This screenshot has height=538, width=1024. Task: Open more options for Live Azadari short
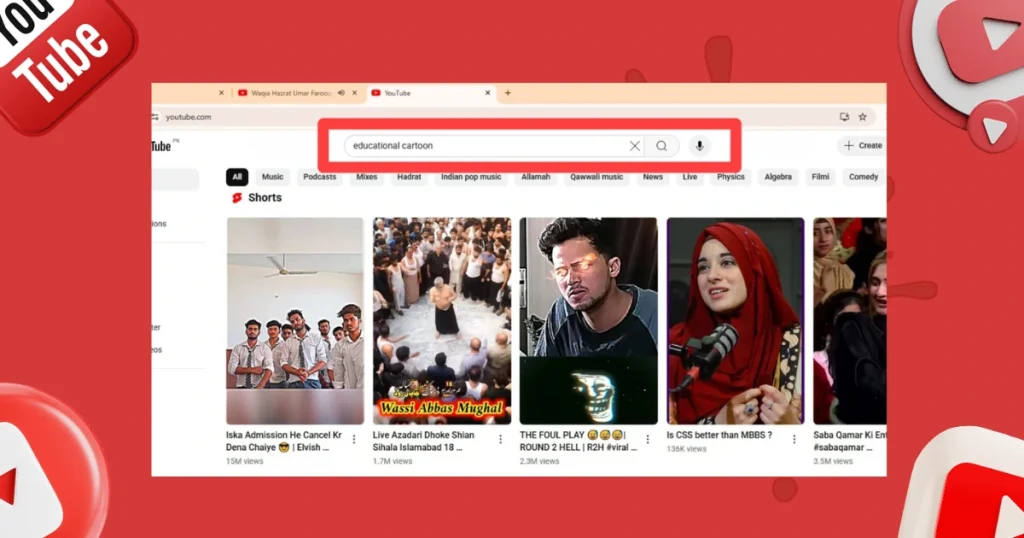pos(500,439)
